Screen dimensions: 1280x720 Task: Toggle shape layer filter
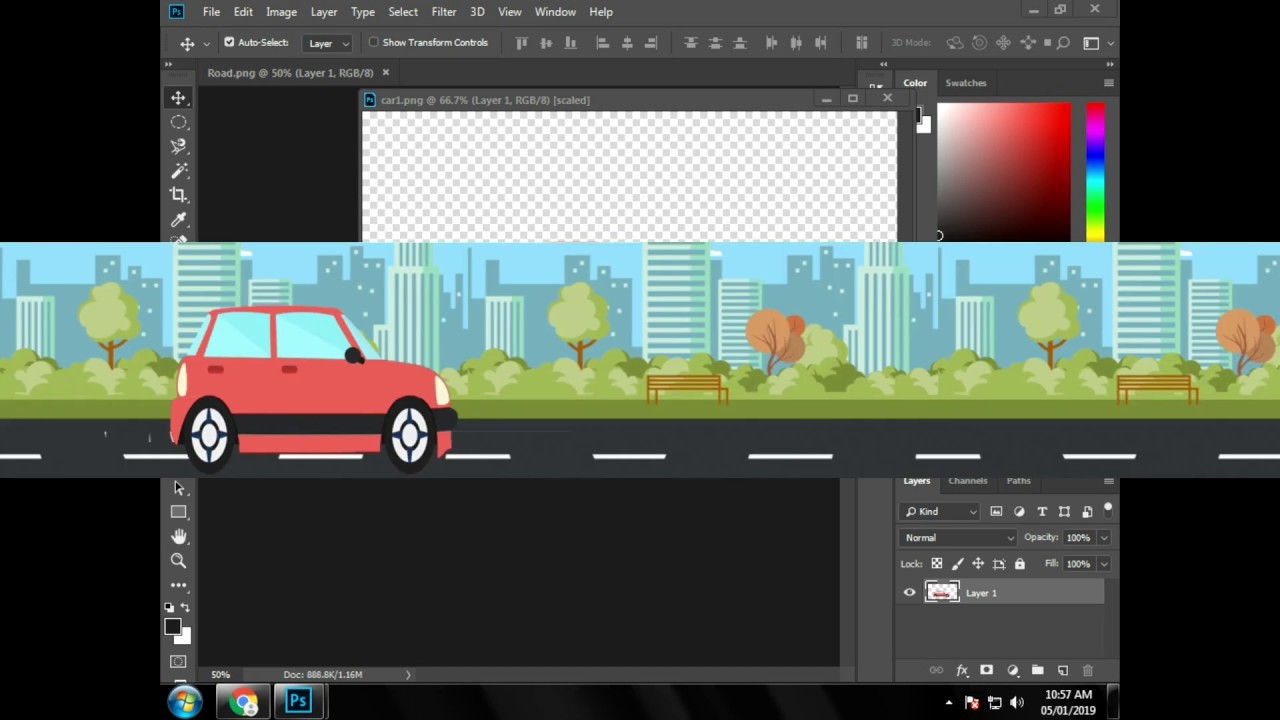coord(1064,511)
